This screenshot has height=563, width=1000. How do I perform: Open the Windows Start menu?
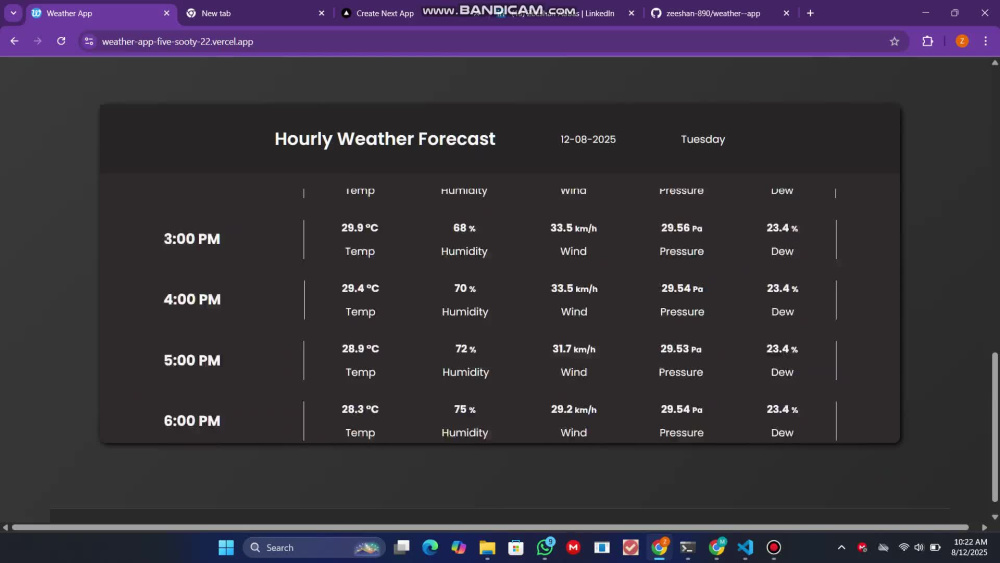pyautogui.click(x=226, y=548)
